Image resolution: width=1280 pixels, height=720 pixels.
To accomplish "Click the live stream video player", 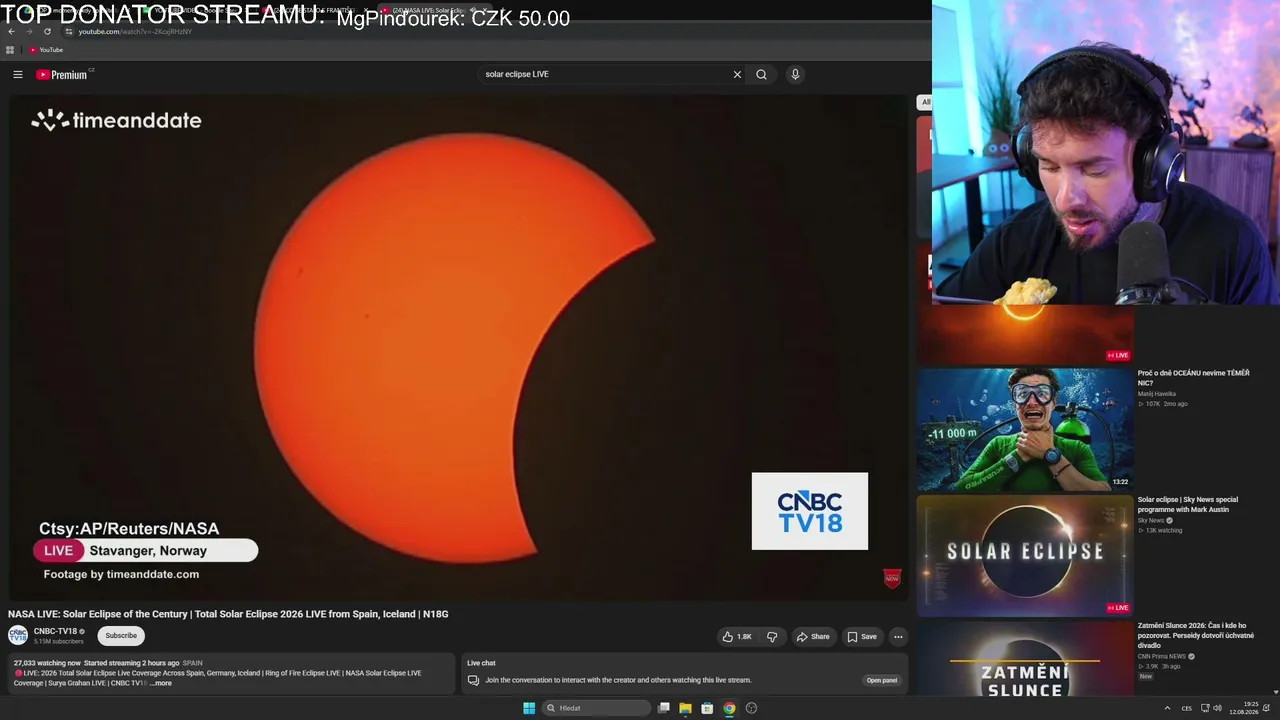I will [x=458, y=347].
